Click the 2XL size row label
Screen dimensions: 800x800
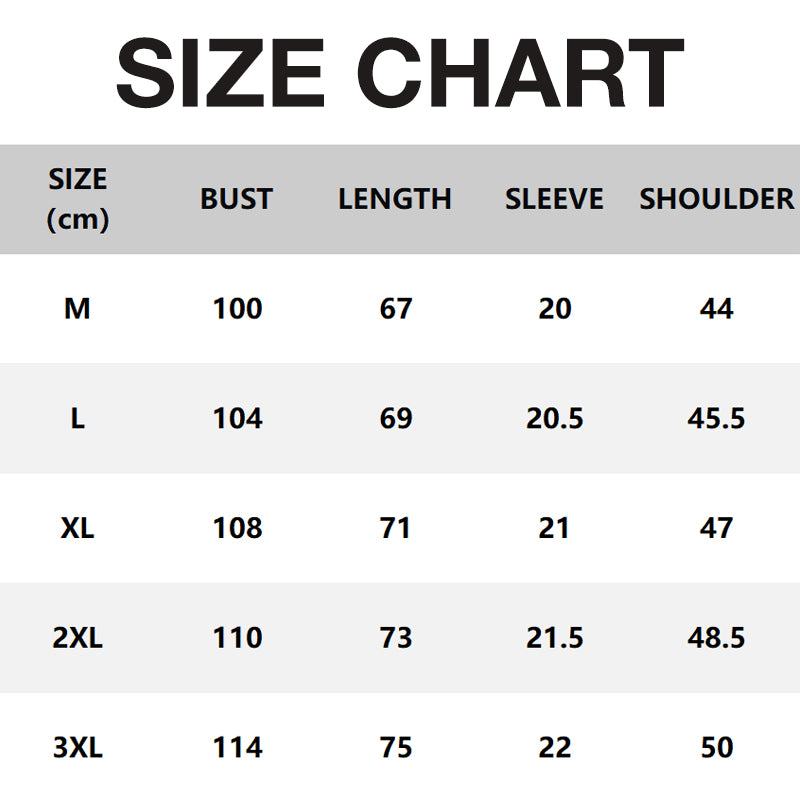77,637
